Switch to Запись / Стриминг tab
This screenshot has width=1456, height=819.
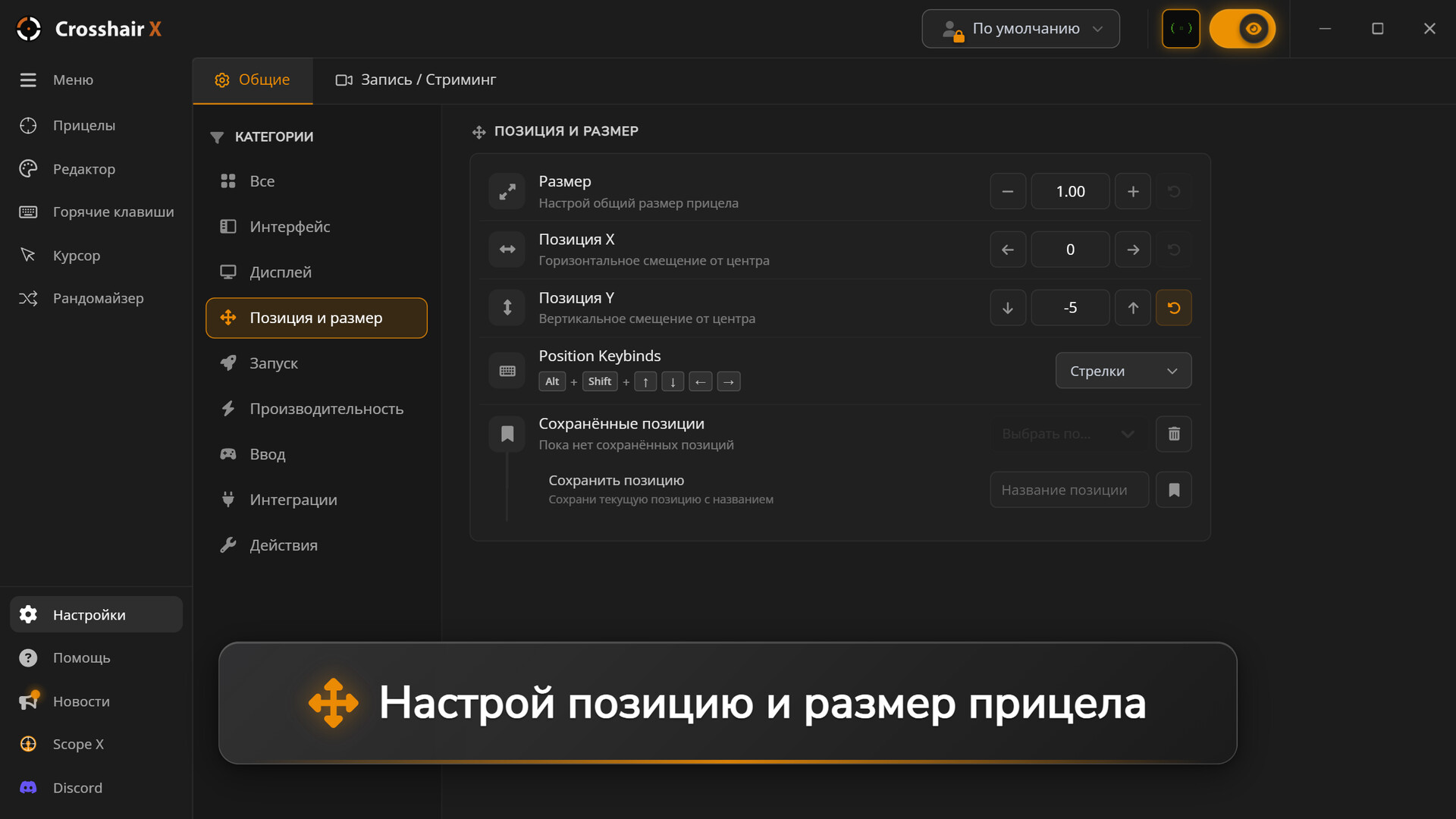click(x=416, y=80)
